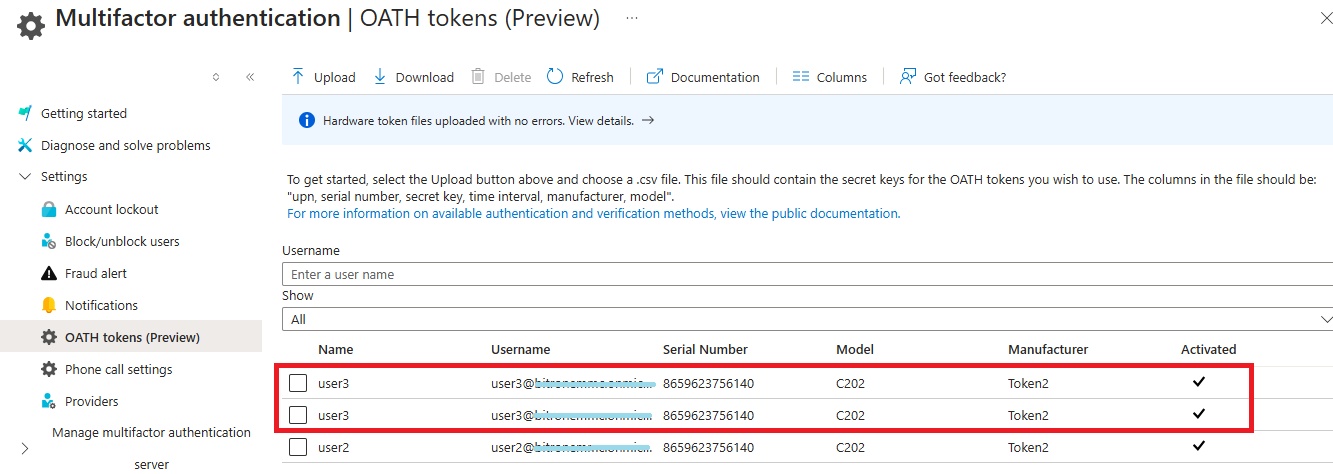Image resolution: width=1333 pixels, height=474 pixels.
Task: Click View details arrow in notification
Action: coord(647,120)
